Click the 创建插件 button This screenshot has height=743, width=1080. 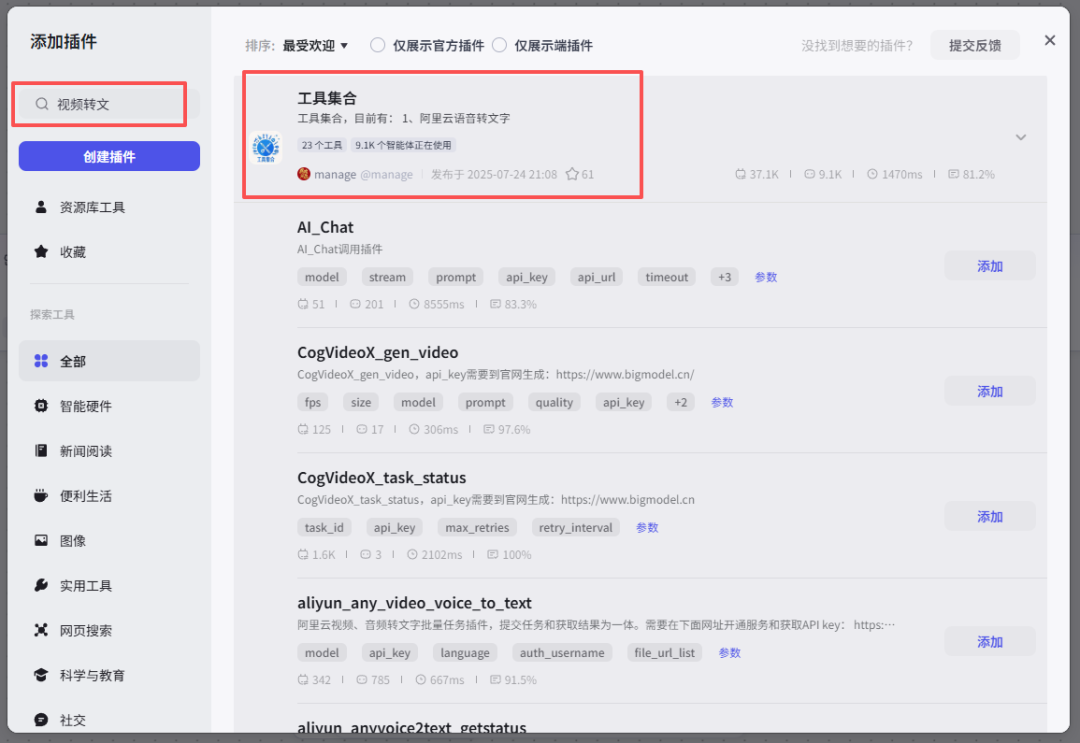109,156
